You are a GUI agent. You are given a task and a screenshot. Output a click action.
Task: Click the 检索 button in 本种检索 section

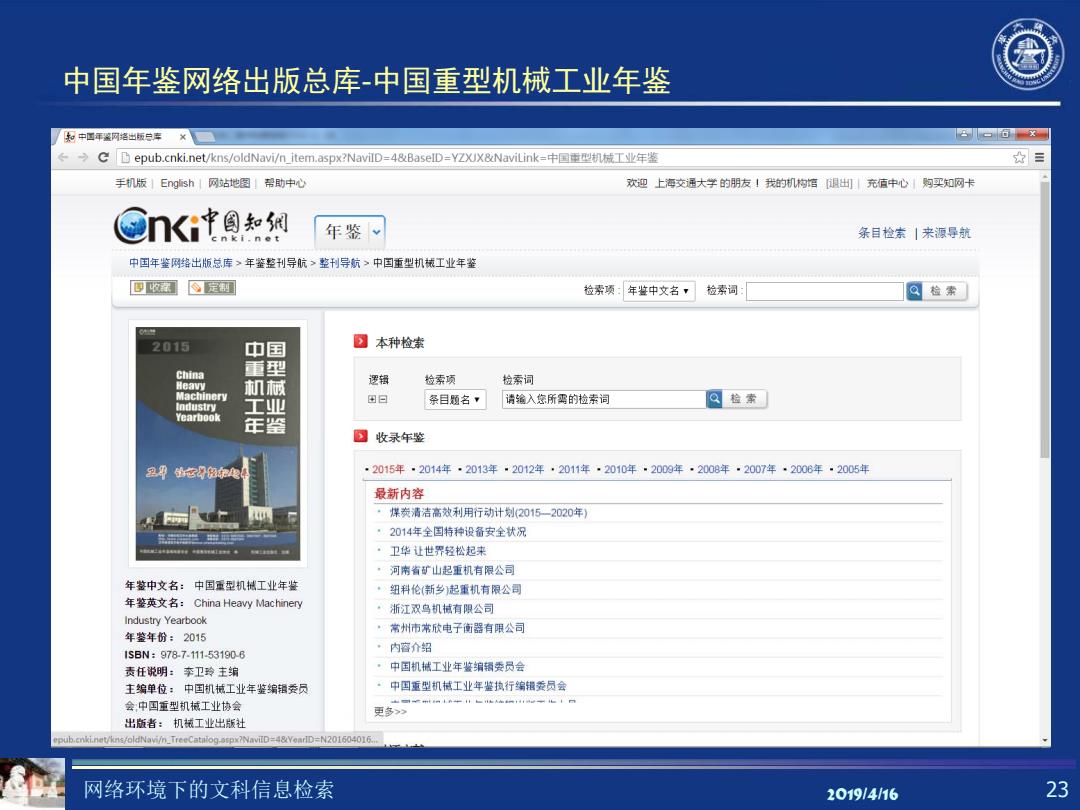744,399
